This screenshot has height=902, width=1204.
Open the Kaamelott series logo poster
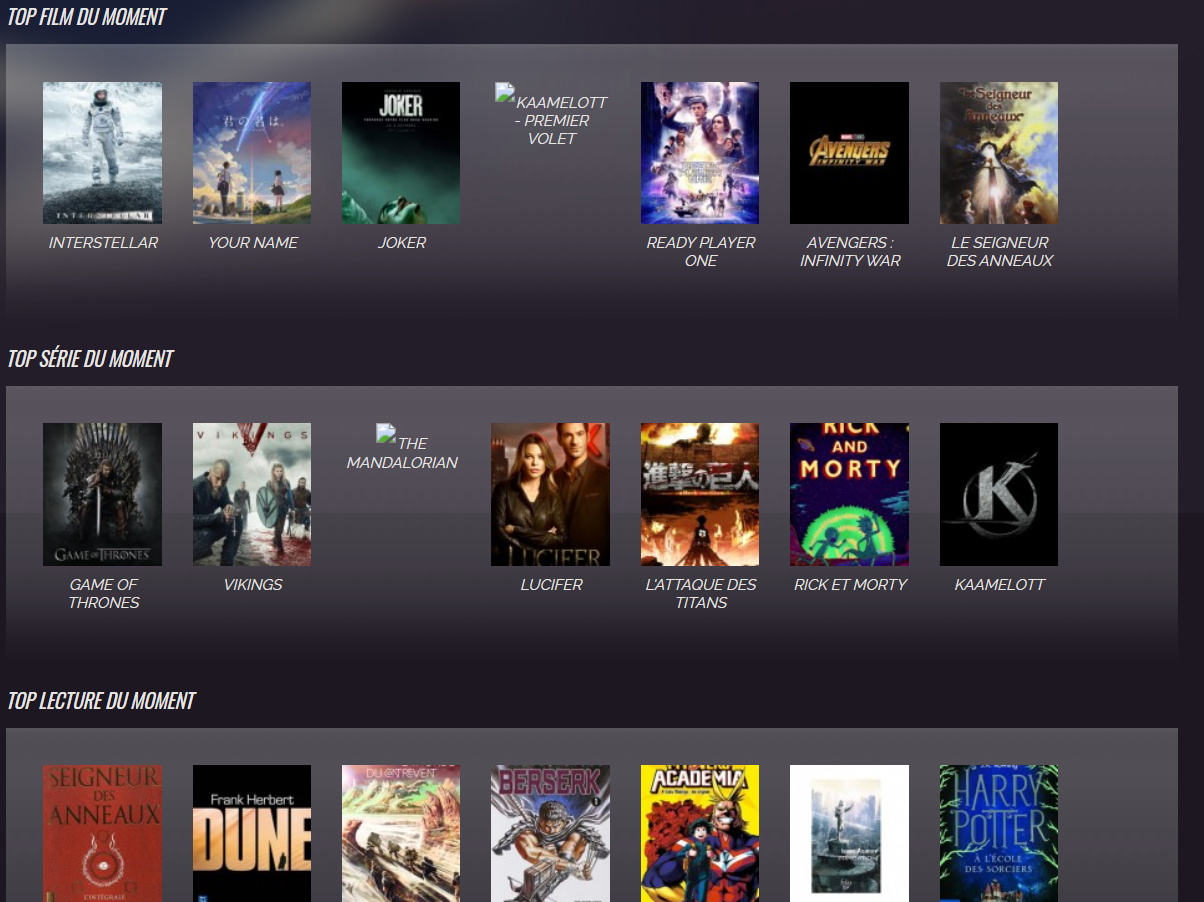[x=999, y=494]
